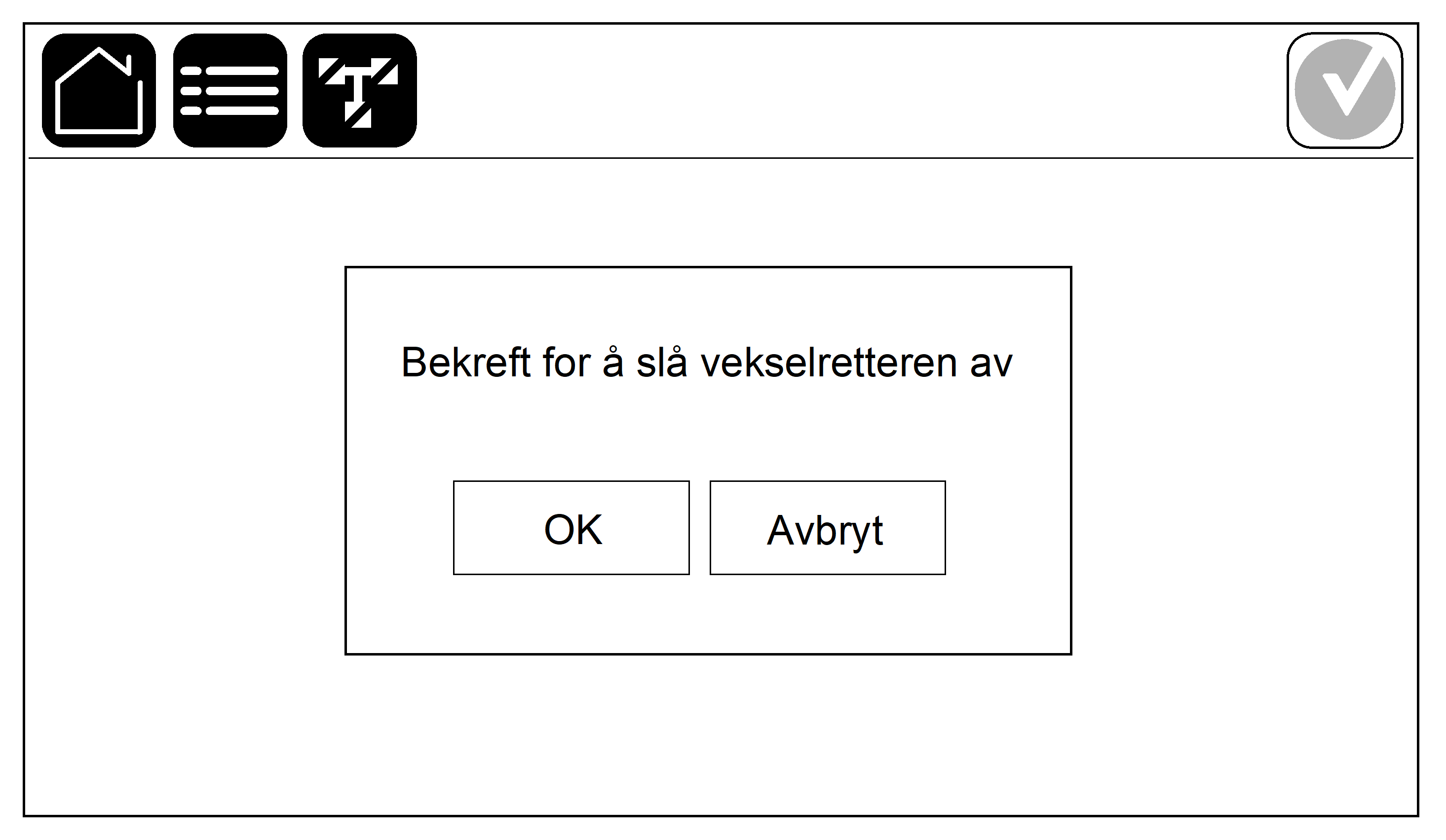Click the word 'Bekreft' in the dialog
This screenshot has height=840, width=1446.
[466, 363]
